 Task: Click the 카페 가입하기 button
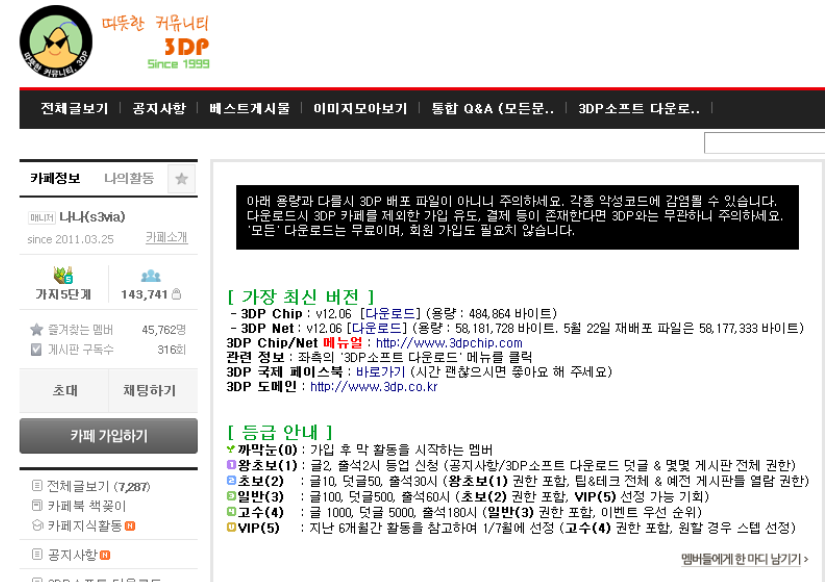point(108,436)
